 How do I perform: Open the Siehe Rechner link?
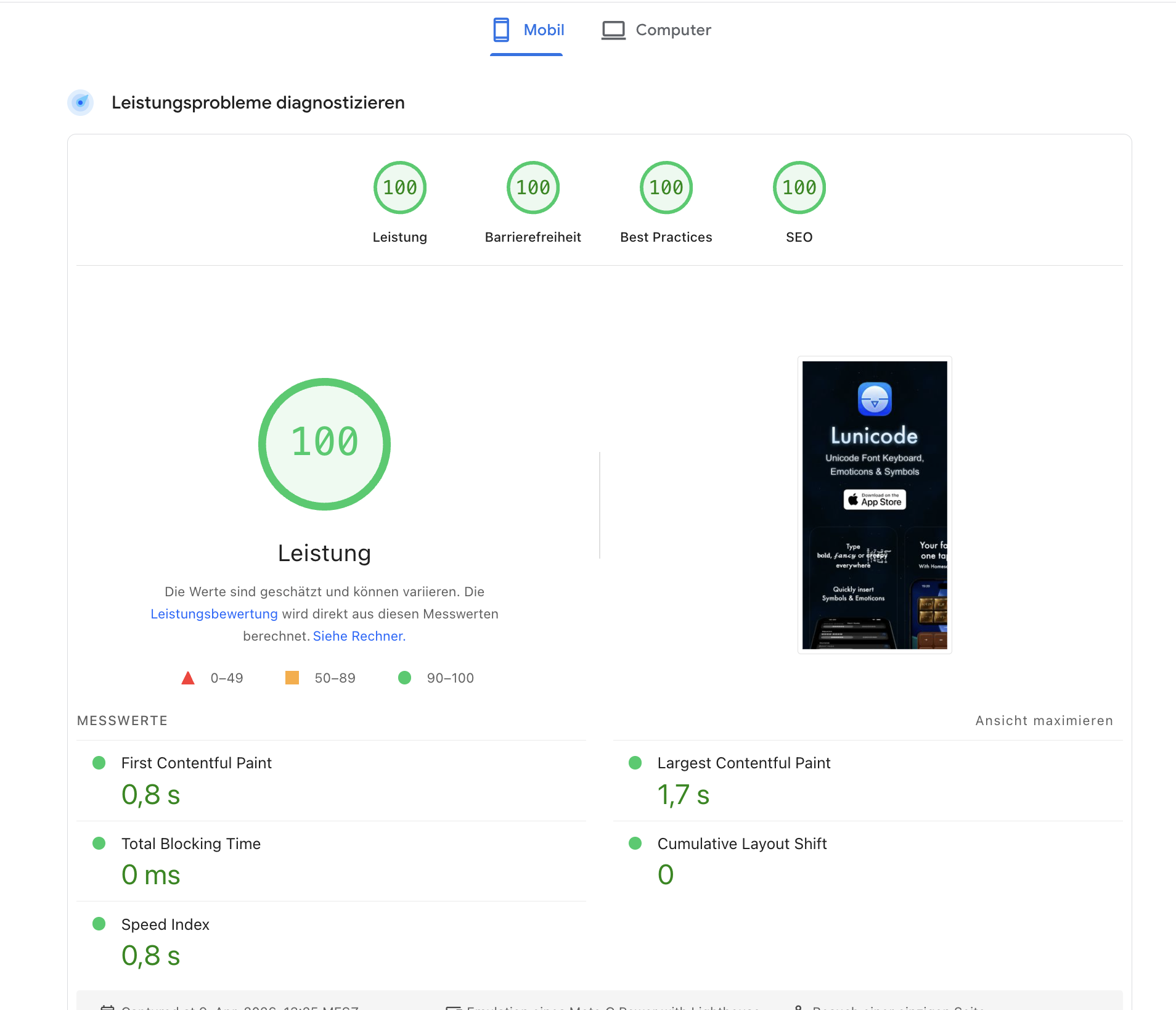[357, 636]
